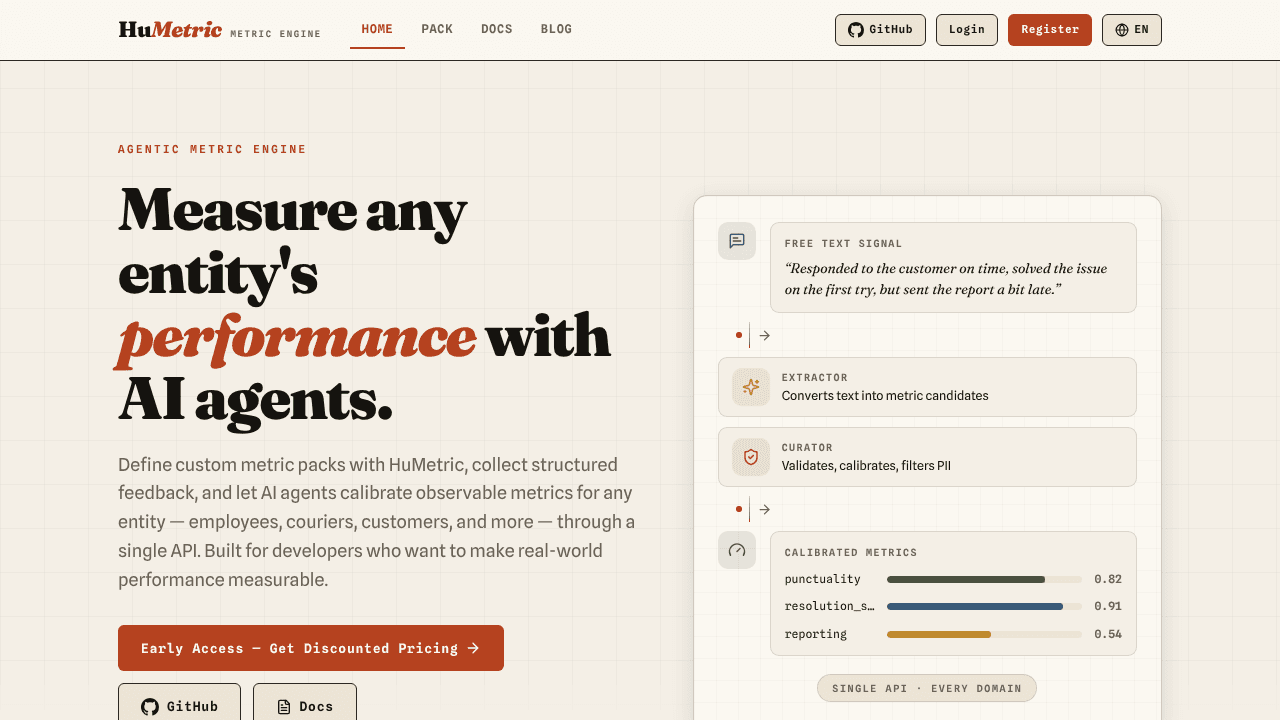Click 'Converts text into metric candidates' text
This screenshot has width=1280, height=720.
[885, 396]
